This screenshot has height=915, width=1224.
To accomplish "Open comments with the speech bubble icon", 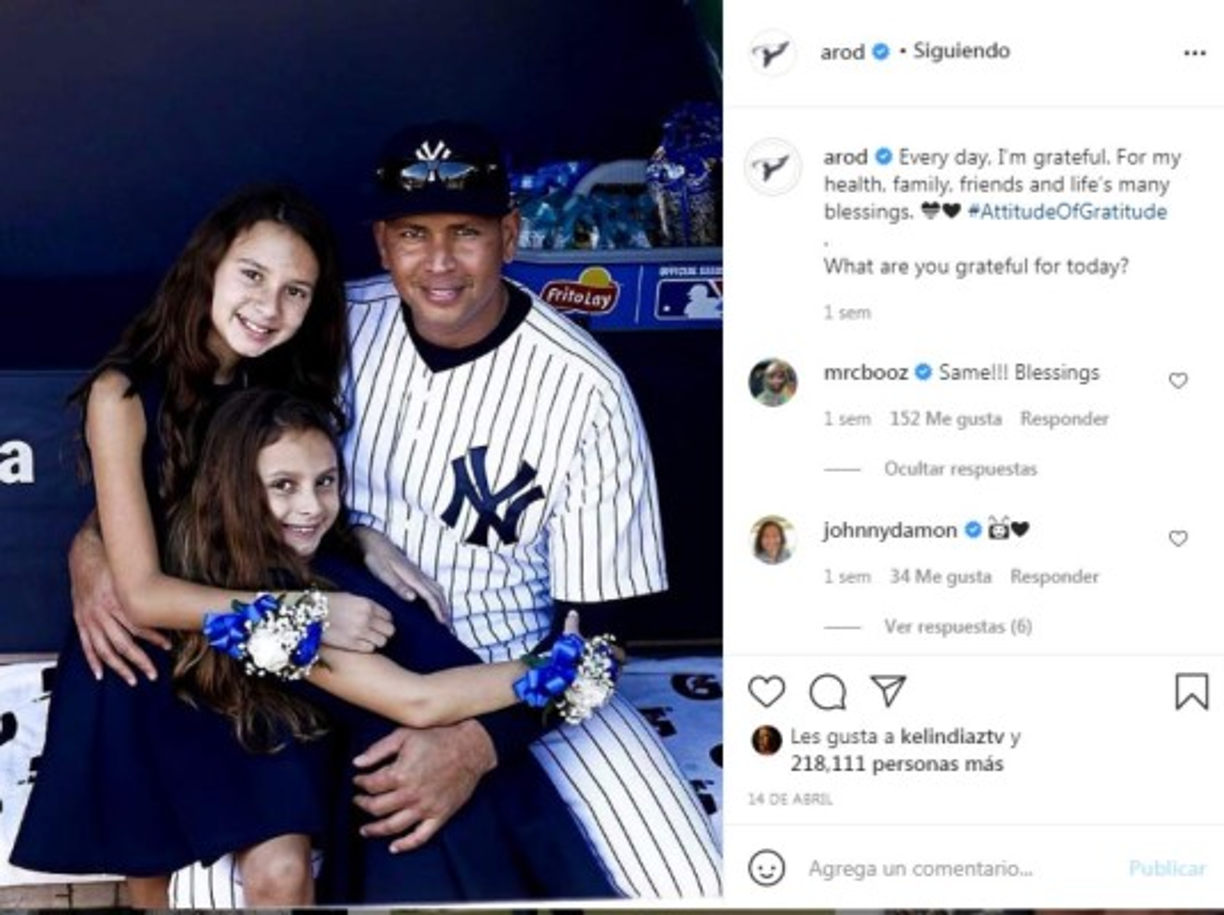I will point(827,691).
